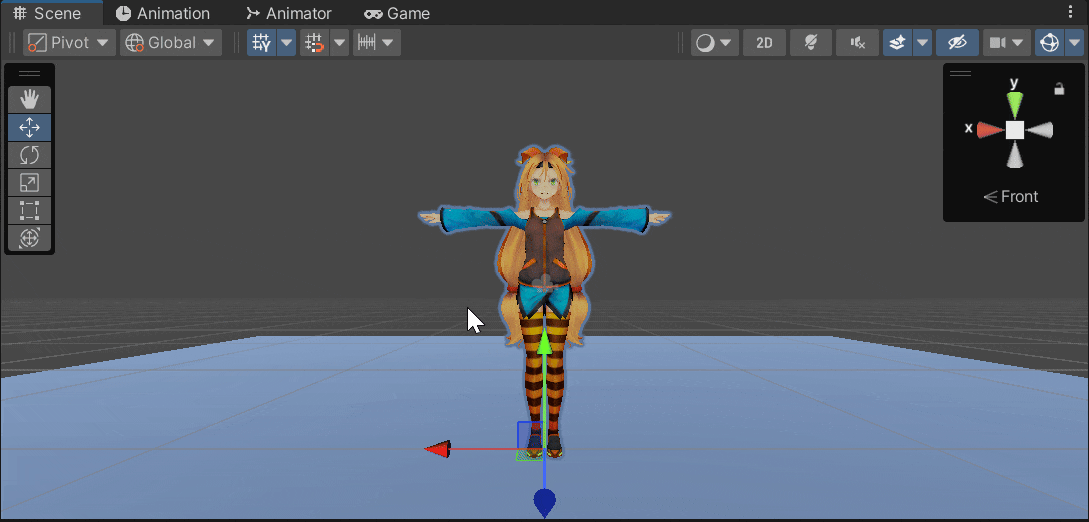Toggle 2D view mode
Viewport: 1089px width, 522px height.
point(764,42)
